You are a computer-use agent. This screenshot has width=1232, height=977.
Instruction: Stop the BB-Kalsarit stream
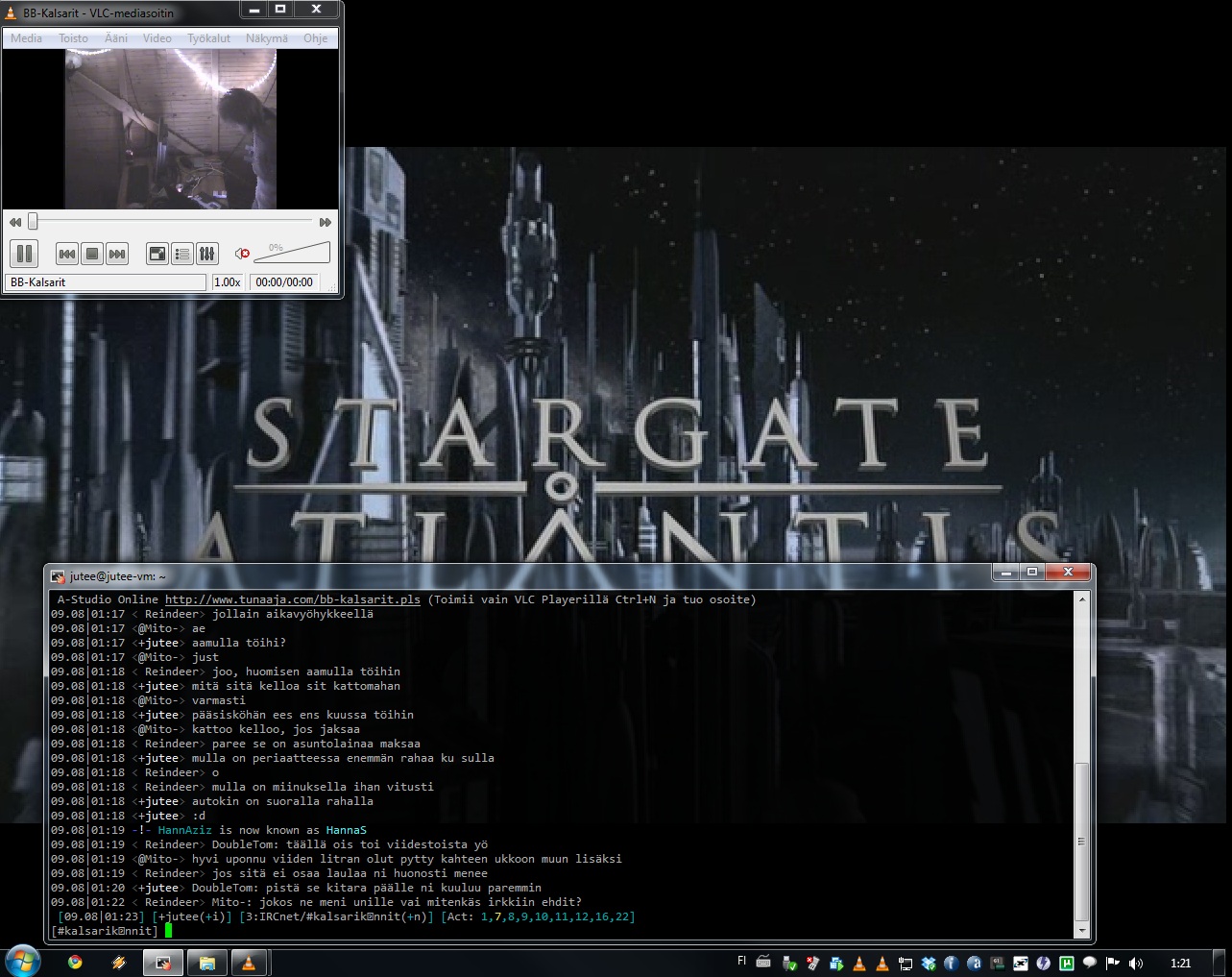click(92, 254)
